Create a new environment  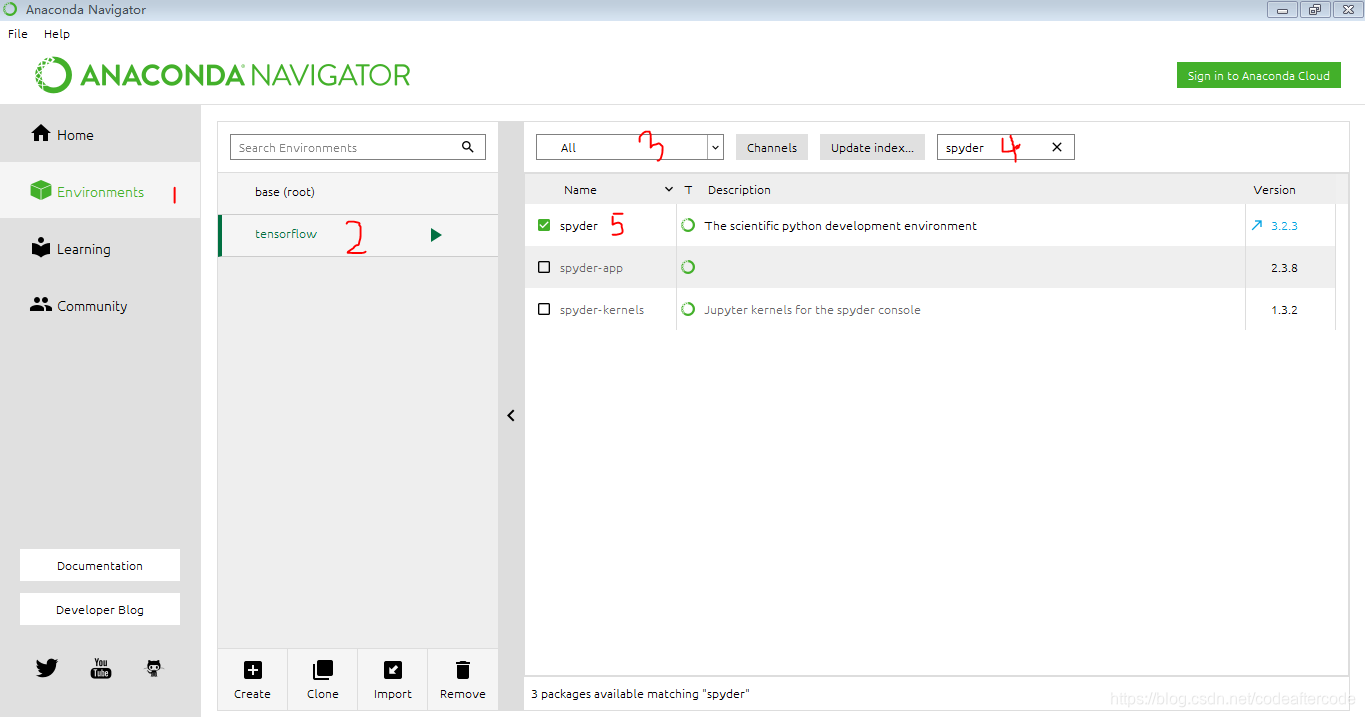(252, 679)
